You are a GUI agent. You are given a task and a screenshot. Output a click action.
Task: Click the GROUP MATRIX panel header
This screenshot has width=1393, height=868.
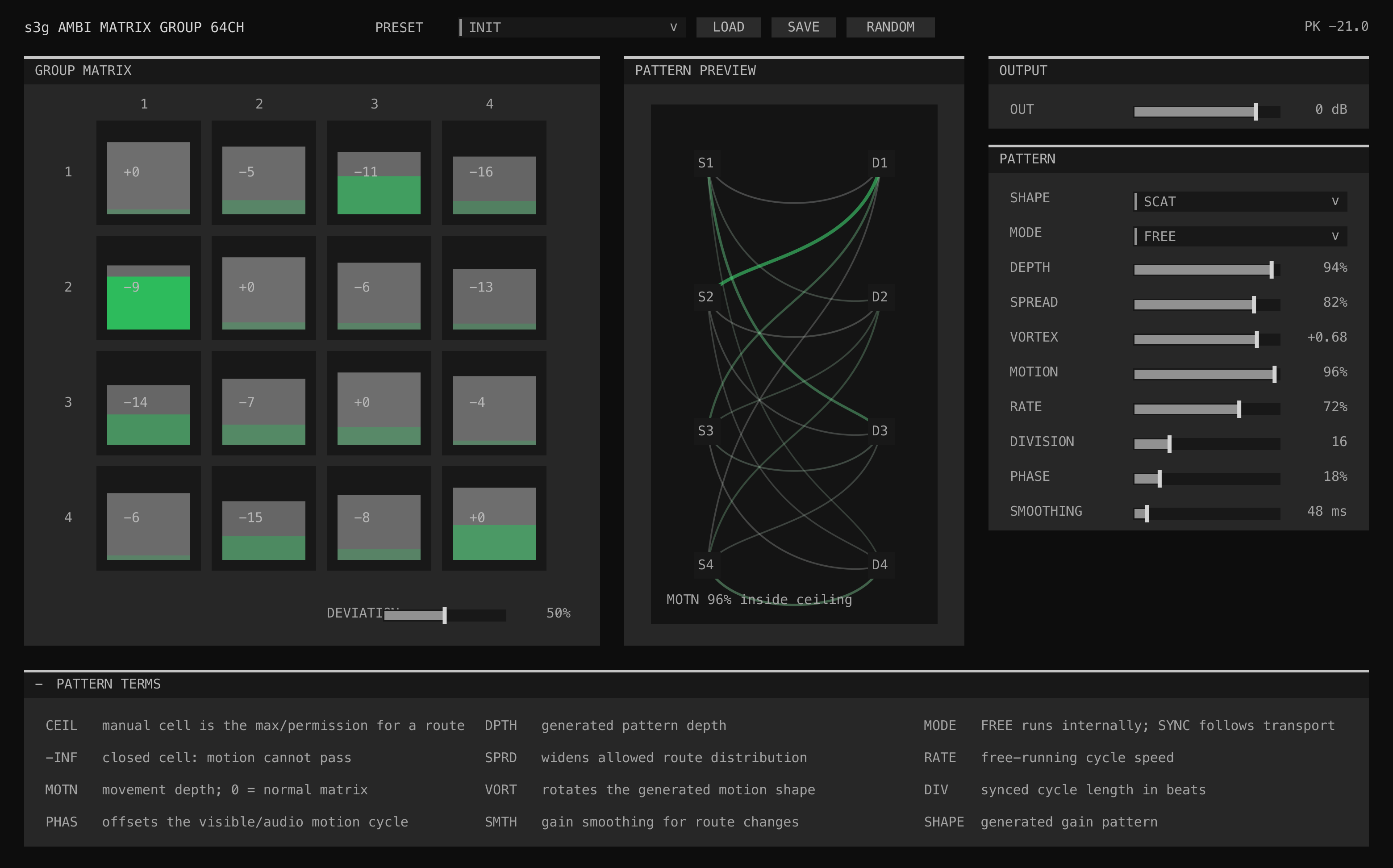[312, 71]
